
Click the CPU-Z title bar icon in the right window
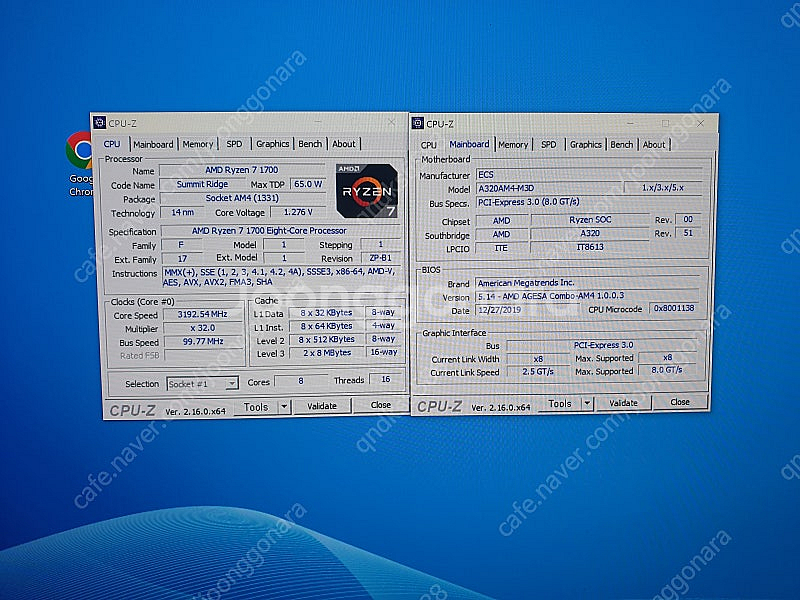pyautogui.click(x=417, y=123)
